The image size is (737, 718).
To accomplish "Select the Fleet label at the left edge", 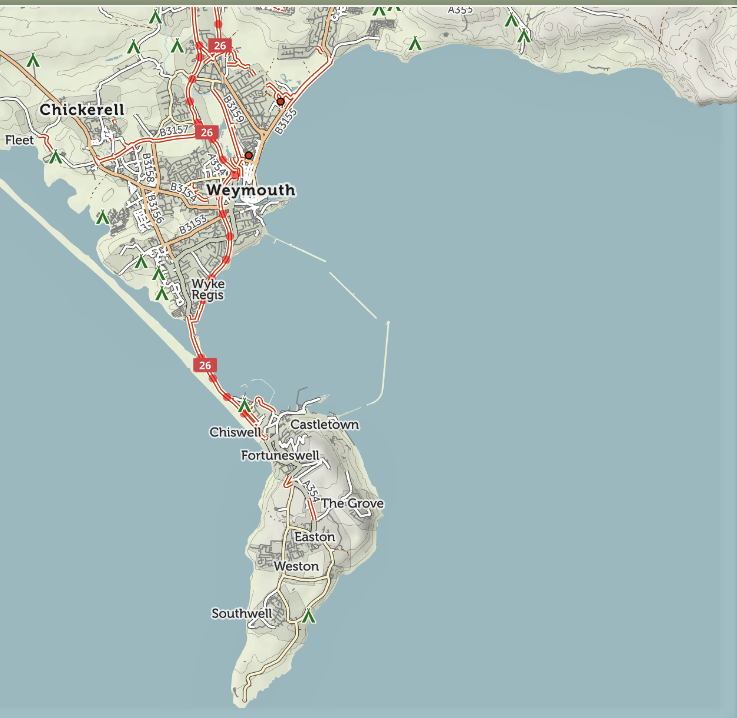I will pyautogui.click(x=19, y=140).
